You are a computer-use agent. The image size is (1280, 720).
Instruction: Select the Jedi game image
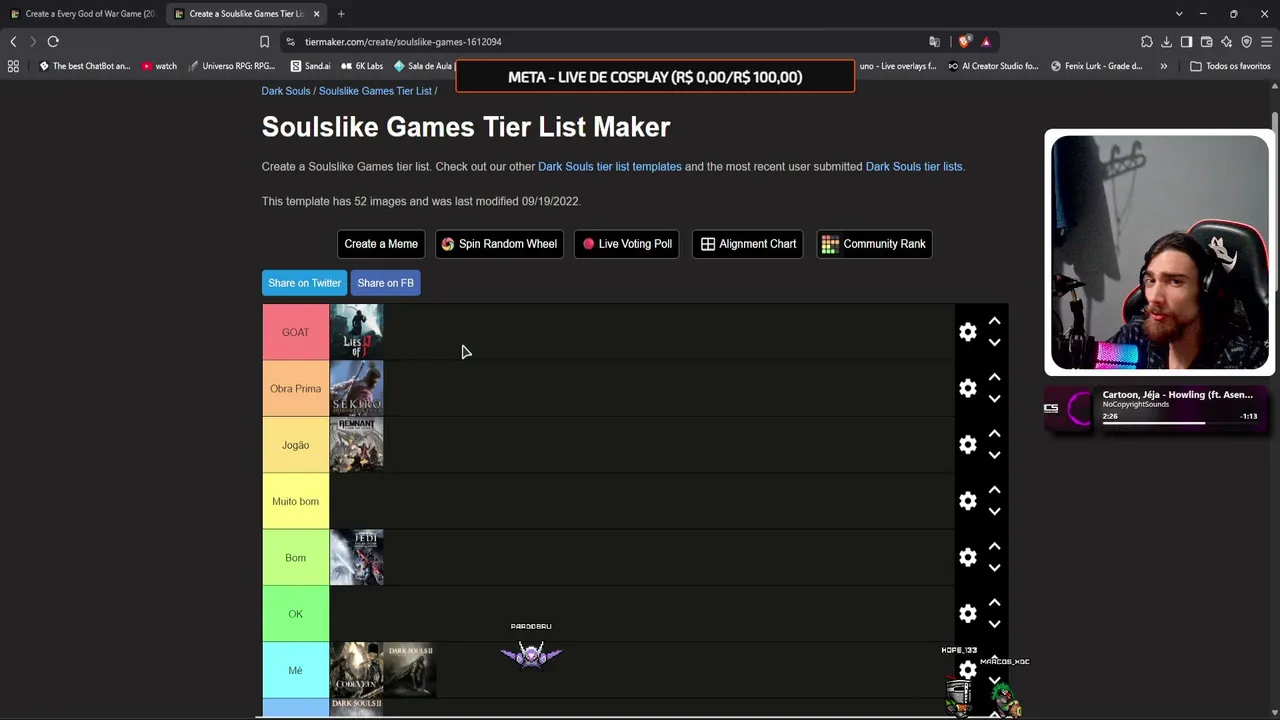click(x=356, y=557)
